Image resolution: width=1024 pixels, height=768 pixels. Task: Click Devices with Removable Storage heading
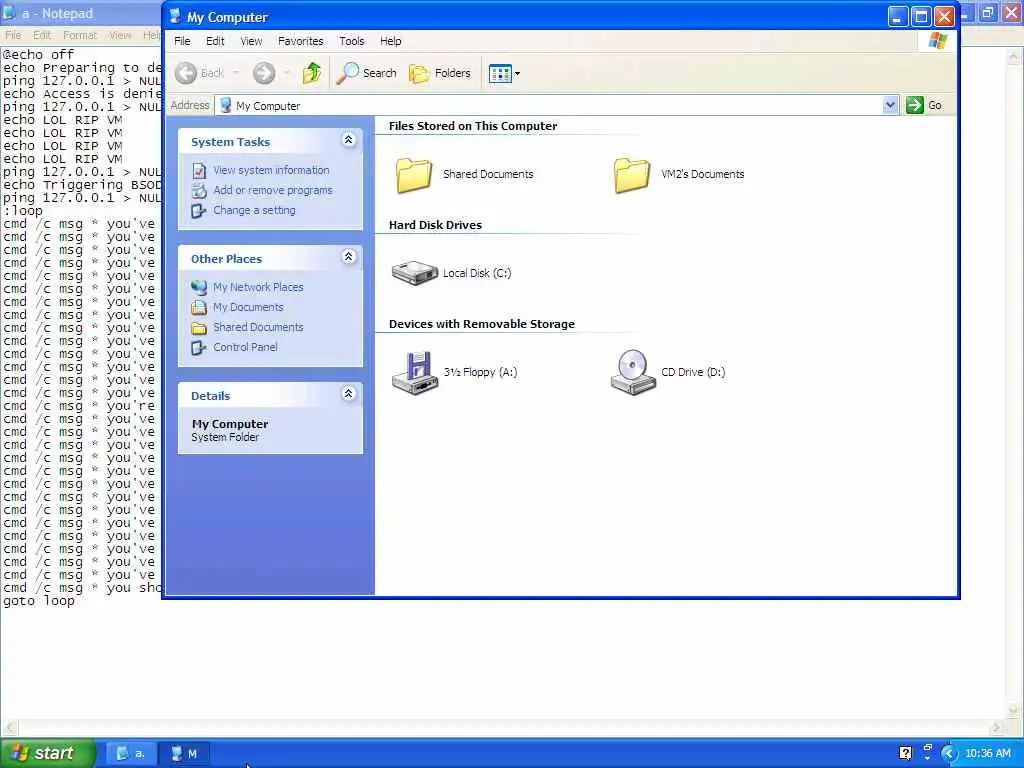pyautogui.click(x=481, y=324)
